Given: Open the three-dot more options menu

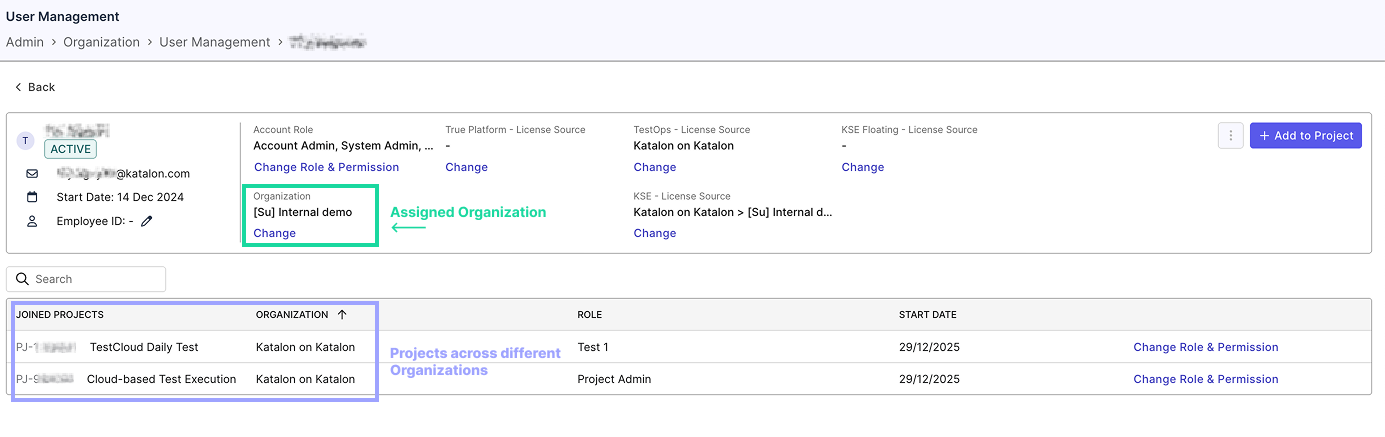Looking at the screenshot, I should tap(1230, 136).
